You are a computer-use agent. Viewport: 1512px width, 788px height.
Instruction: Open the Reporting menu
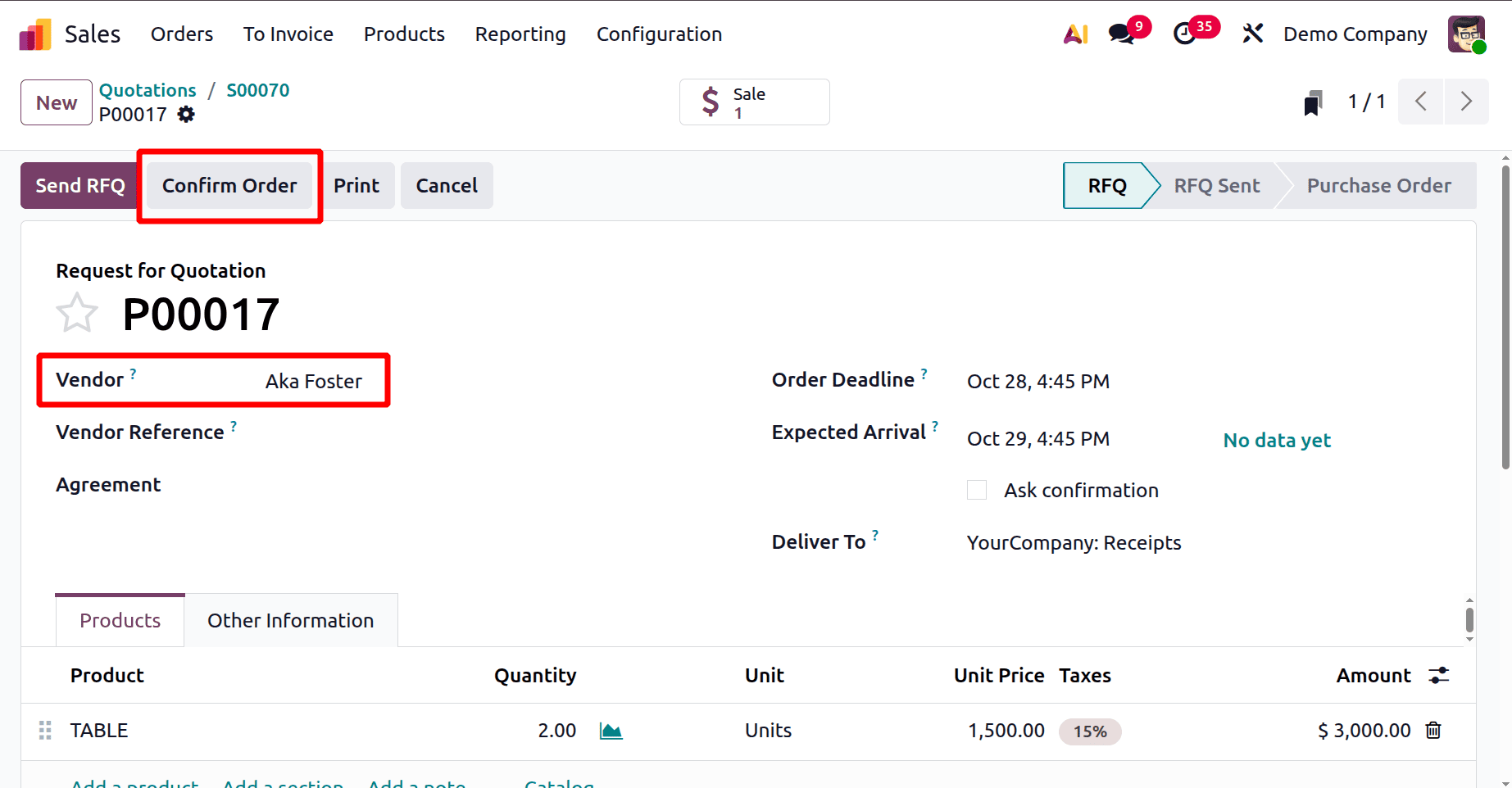coord(520,34)
